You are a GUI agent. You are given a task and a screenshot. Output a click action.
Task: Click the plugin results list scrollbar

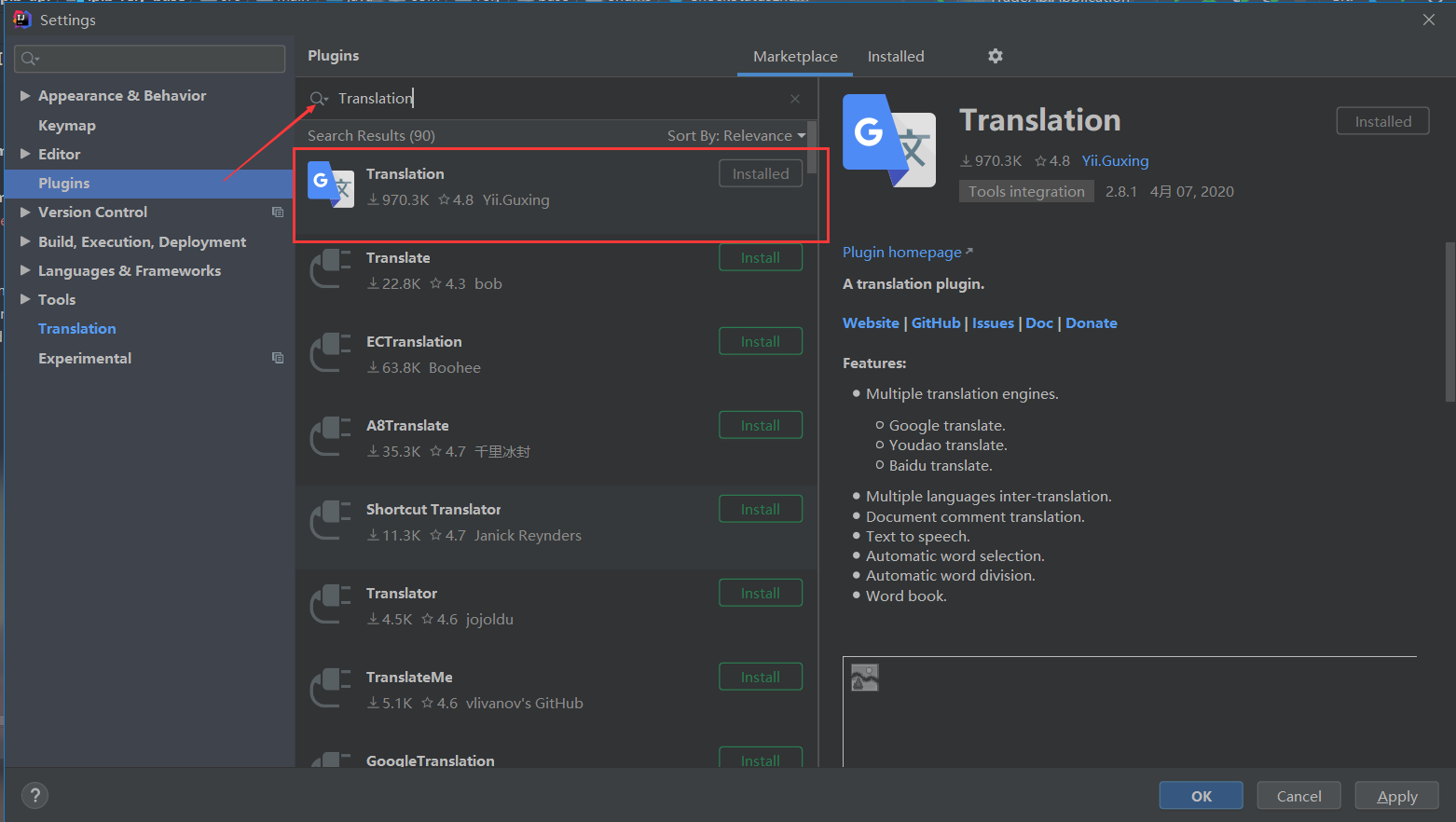click(x=812, y=147)
